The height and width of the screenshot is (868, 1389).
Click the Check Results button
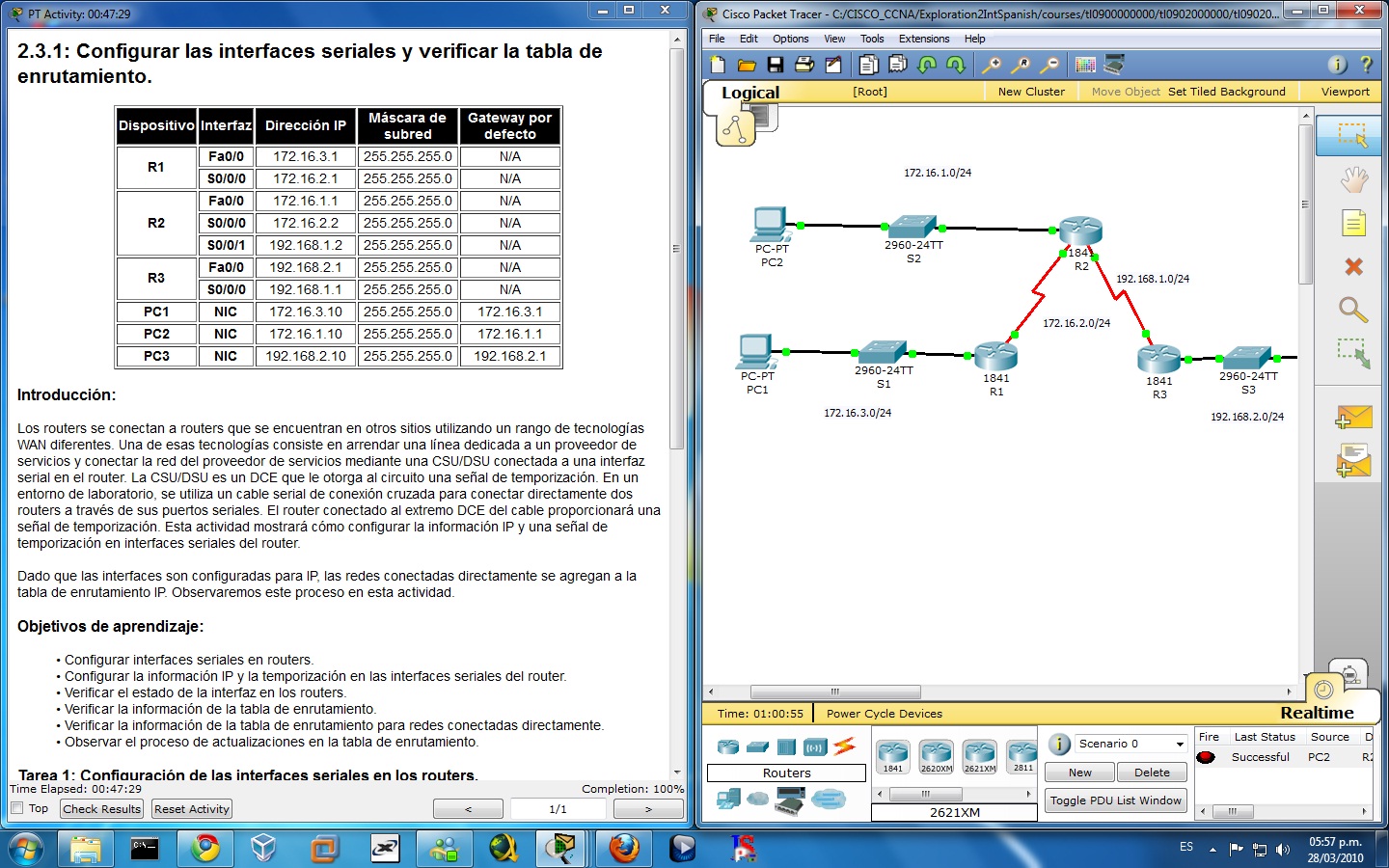(x=101, y=809)
